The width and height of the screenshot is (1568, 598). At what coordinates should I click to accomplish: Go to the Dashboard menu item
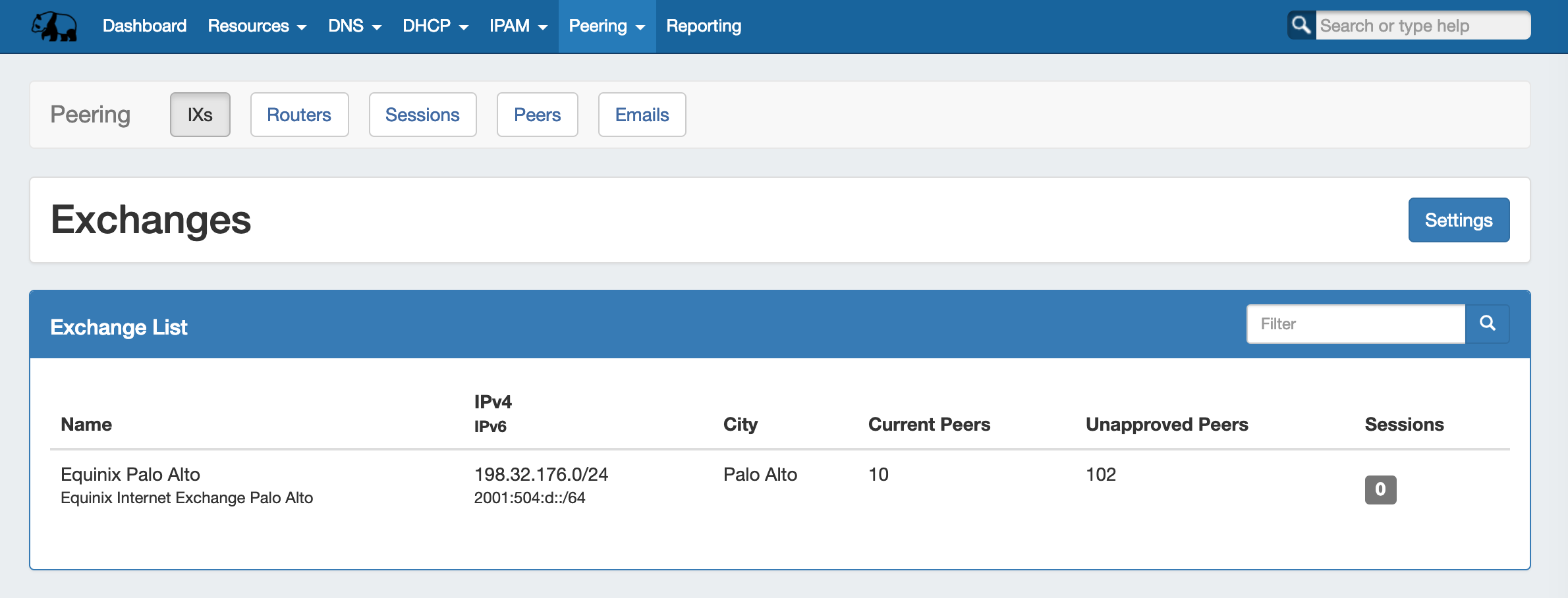pyautogui.click(x=144, y=26)
